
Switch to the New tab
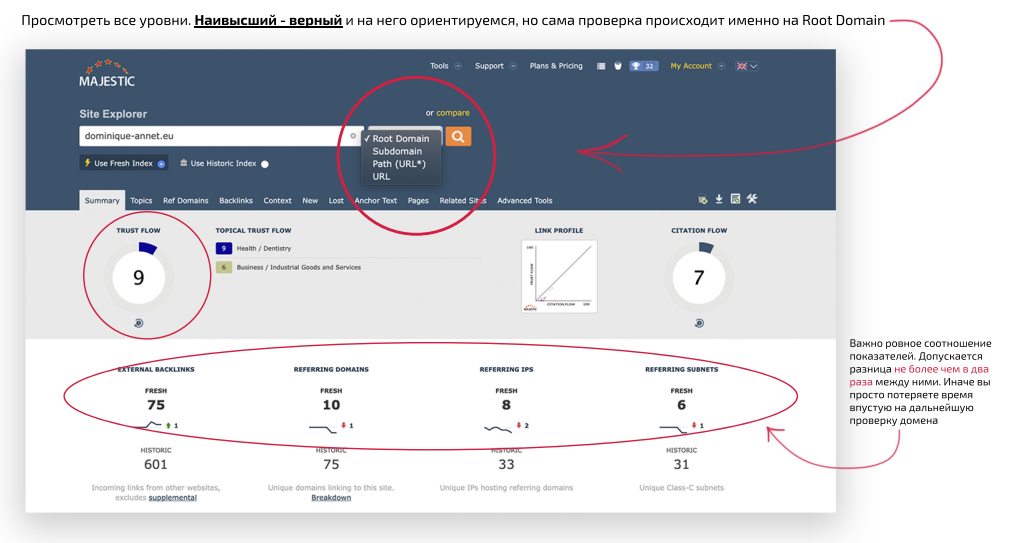click(310, 201)
